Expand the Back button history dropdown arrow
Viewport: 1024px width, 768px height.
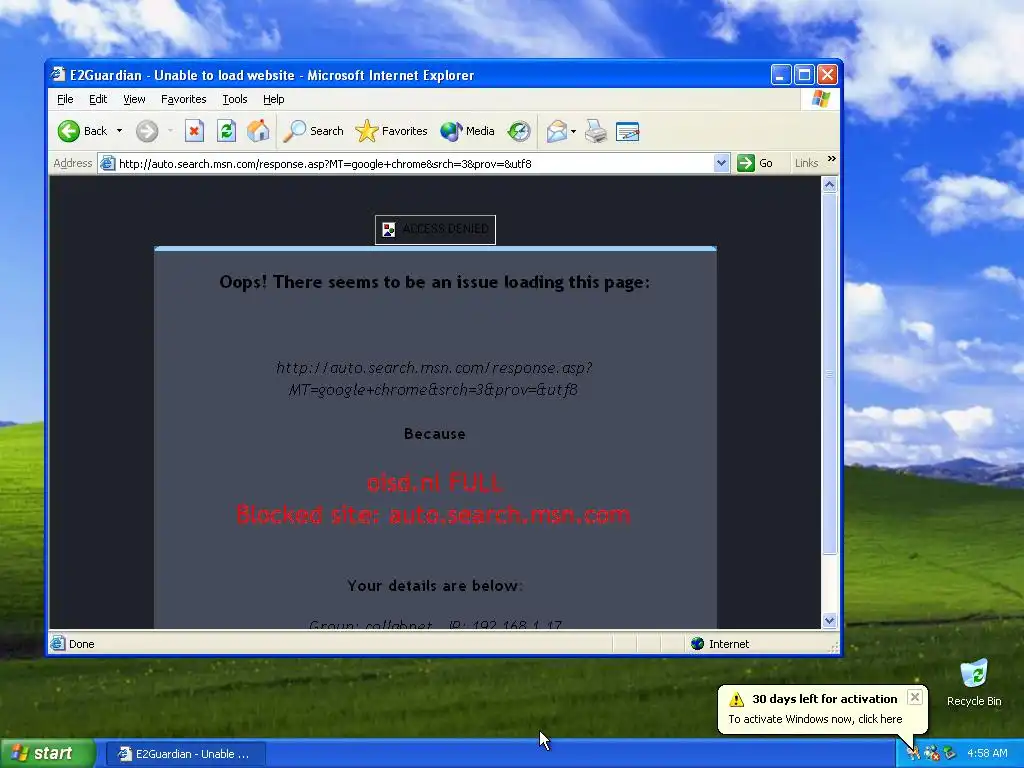tap(120, 131)
